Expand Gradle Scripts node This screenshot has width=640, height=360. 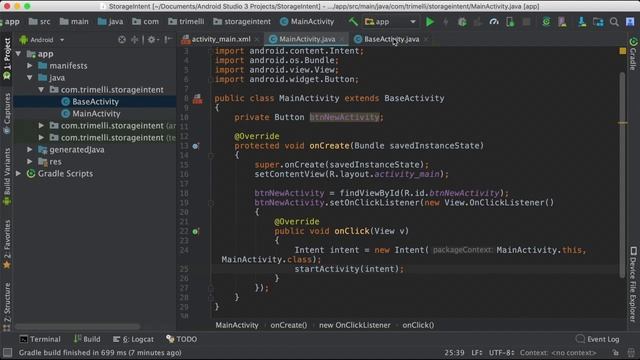[18, 173]
